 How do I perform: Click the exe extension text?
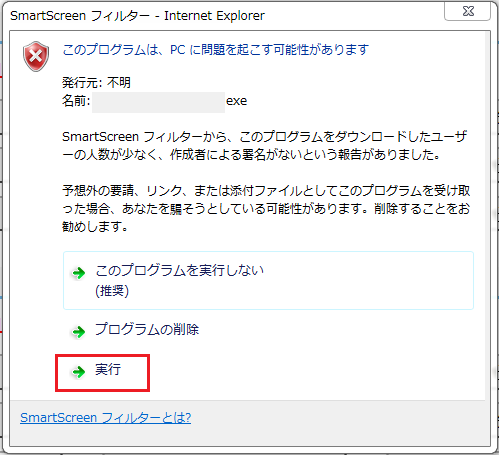coord(237,101)
